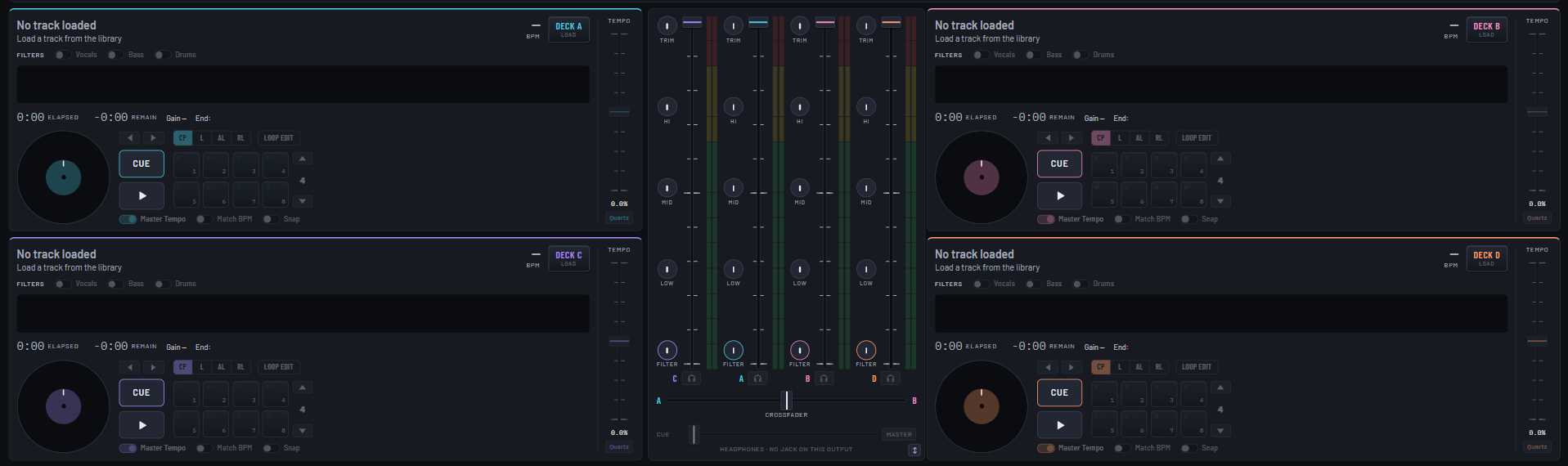
Task: Disable Master Tempo on Deck A
Action: point(128,219)
